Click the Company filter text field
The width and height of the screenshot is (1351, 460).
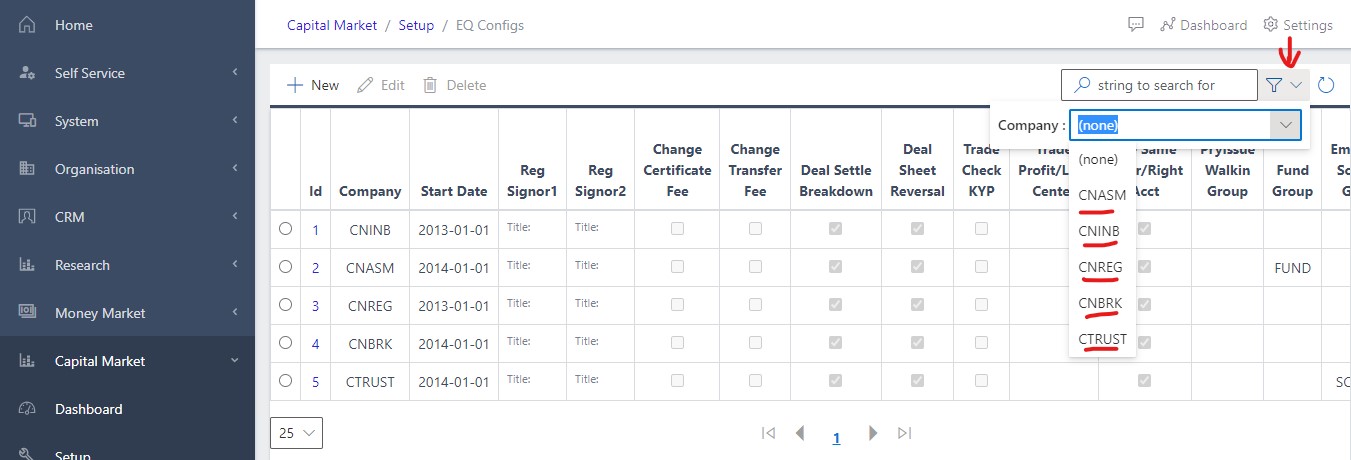pyautogui.click(x=1170, y=125)
